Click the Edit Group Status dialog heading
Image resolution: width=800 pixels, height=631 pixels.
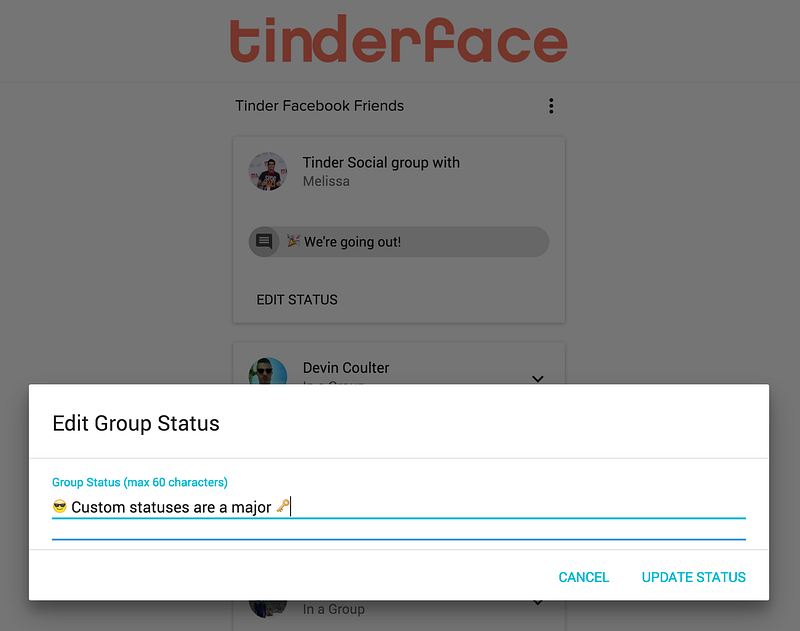pyautogui.click(x=136, y=423)
